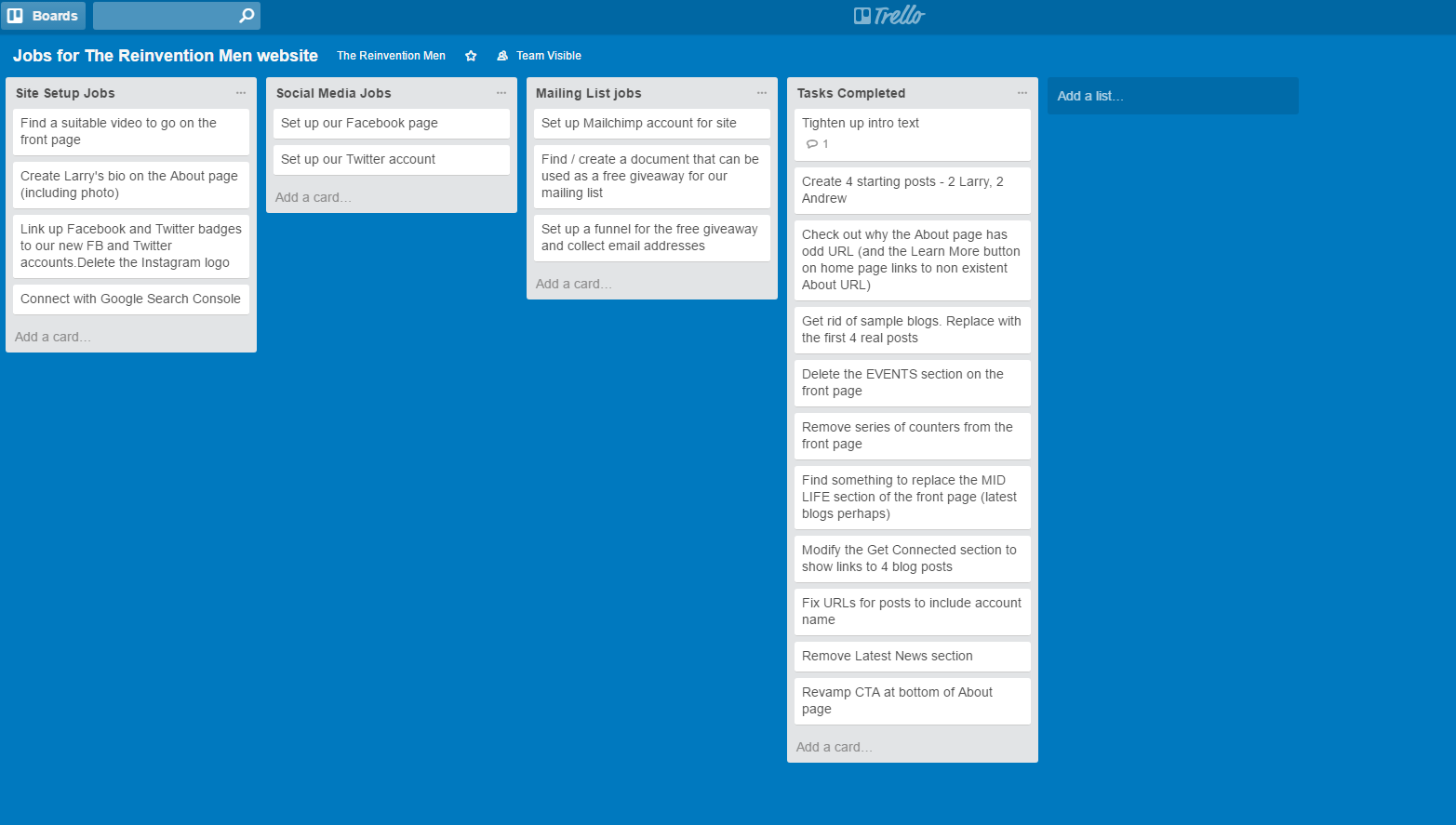Click the Mailing List jobs list title

click(588, 93)
